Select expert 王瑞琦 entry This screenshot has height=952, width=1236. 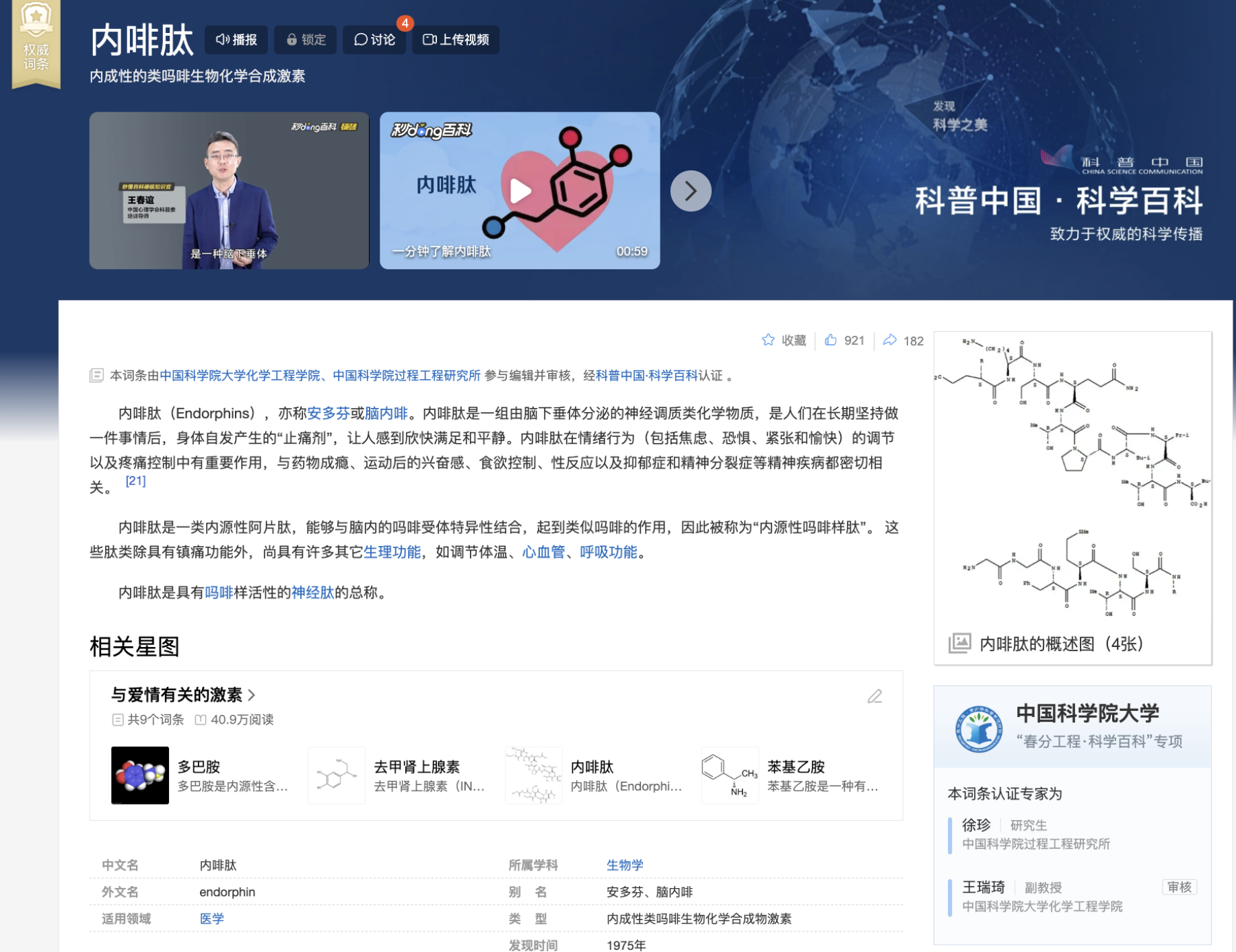click(1072, 897)
